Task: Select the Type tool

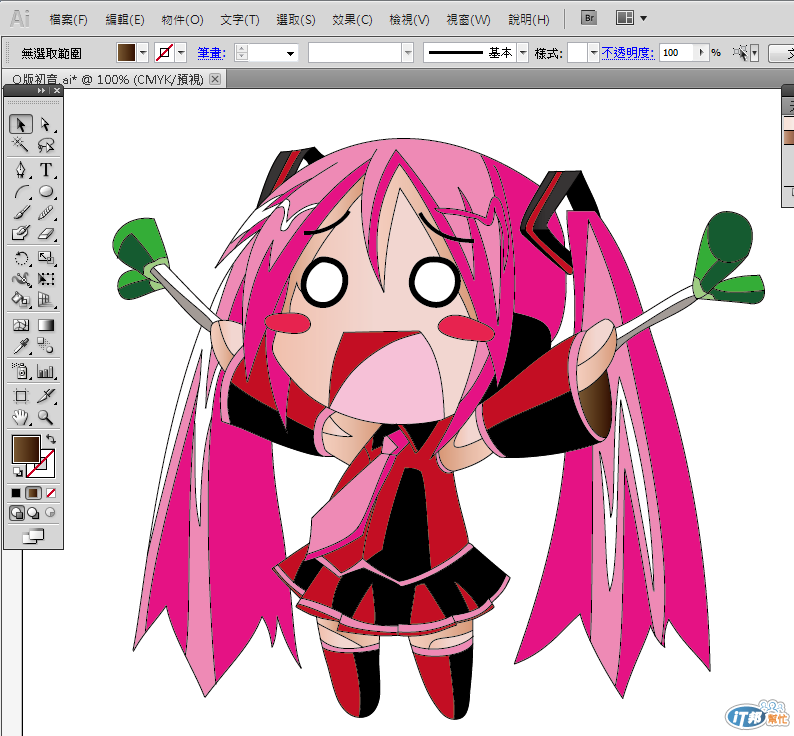Action: (46, 170)
